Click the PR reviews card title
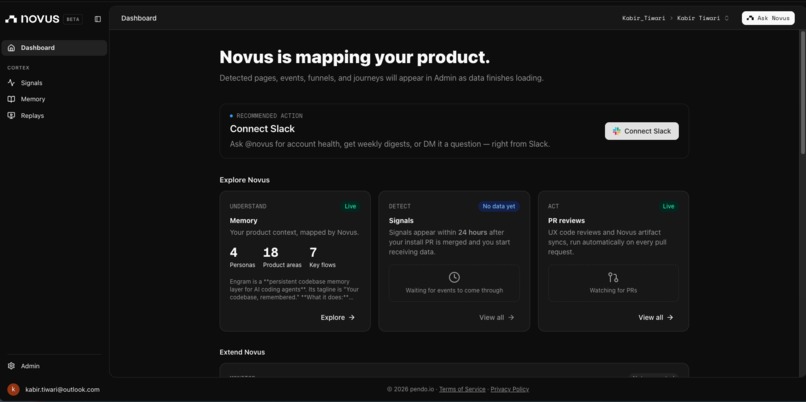Viewport: 806px width, 402px height. [566, 221]
